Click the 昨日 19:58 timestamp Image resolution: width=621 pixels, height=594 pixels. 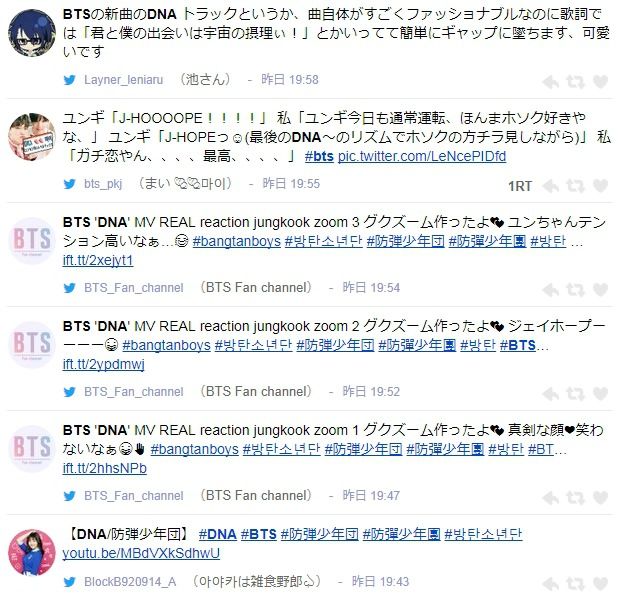point(290,80)
